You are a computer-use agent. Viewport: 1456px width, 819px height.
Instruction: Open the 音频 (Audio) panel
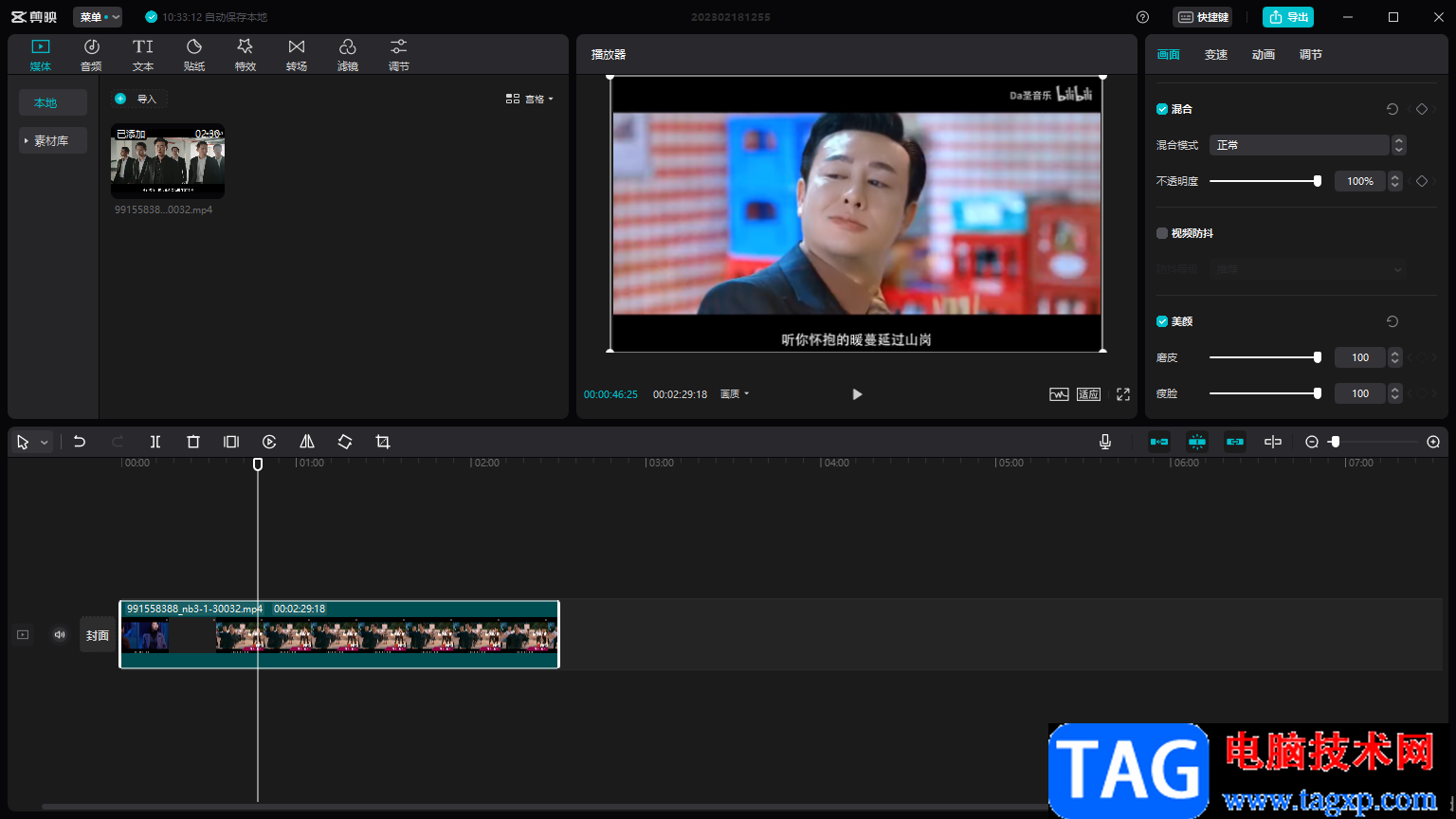pos(91,55)
